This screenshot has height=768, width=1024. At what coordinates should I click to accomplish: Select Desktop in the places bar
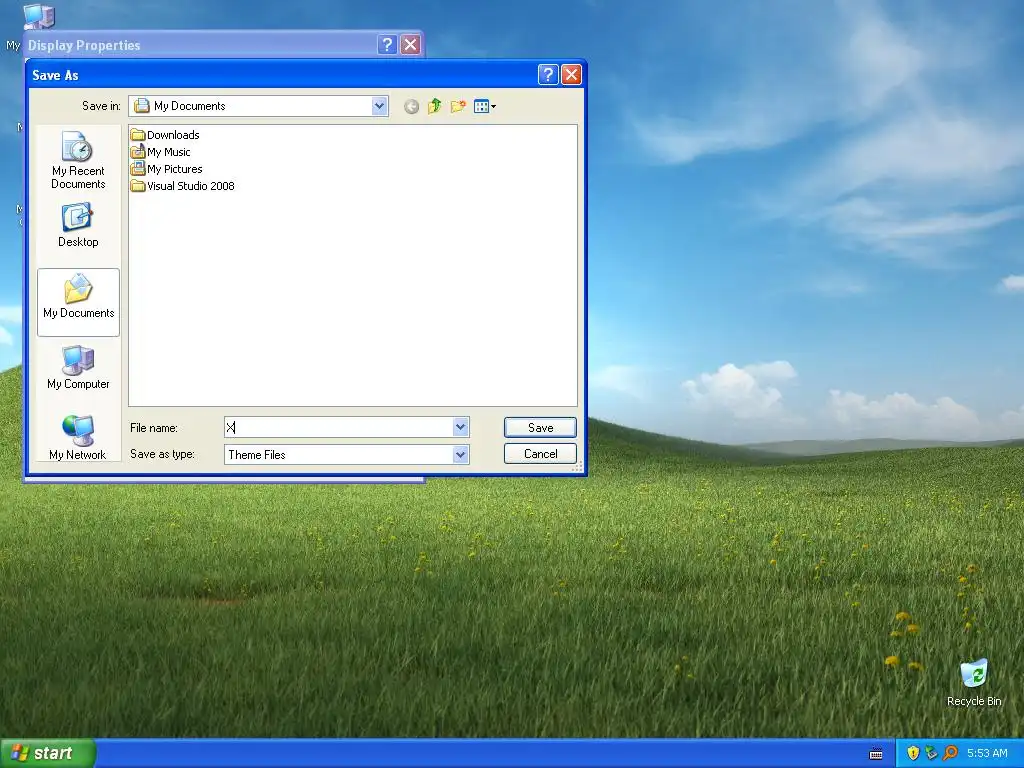[x=78, y=225]
